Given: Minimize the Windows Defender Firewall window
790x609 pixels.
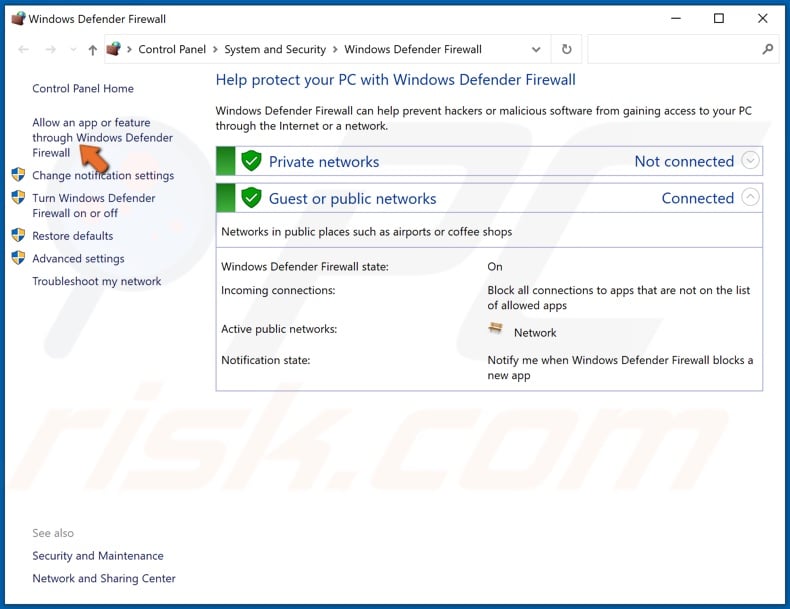Looking at the screenshot, I should 676,19.
